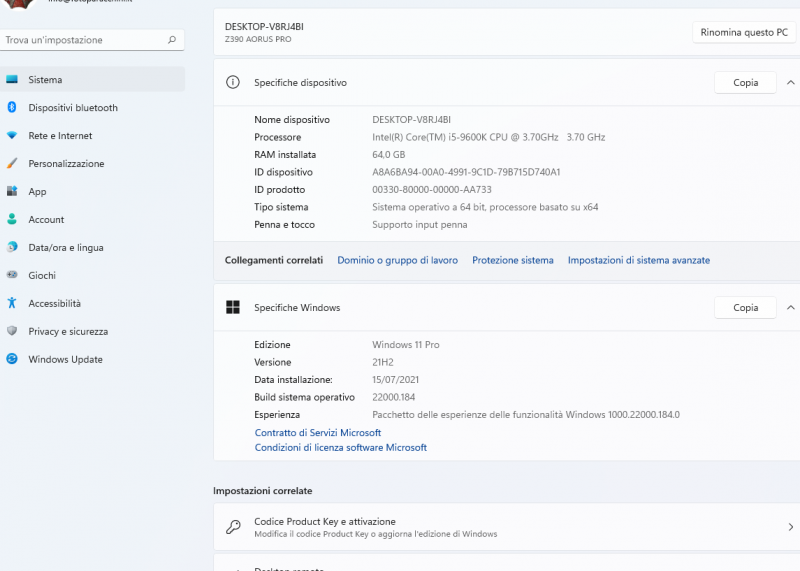Click the Privacy e sicurezza shield icon

point(12,331)
